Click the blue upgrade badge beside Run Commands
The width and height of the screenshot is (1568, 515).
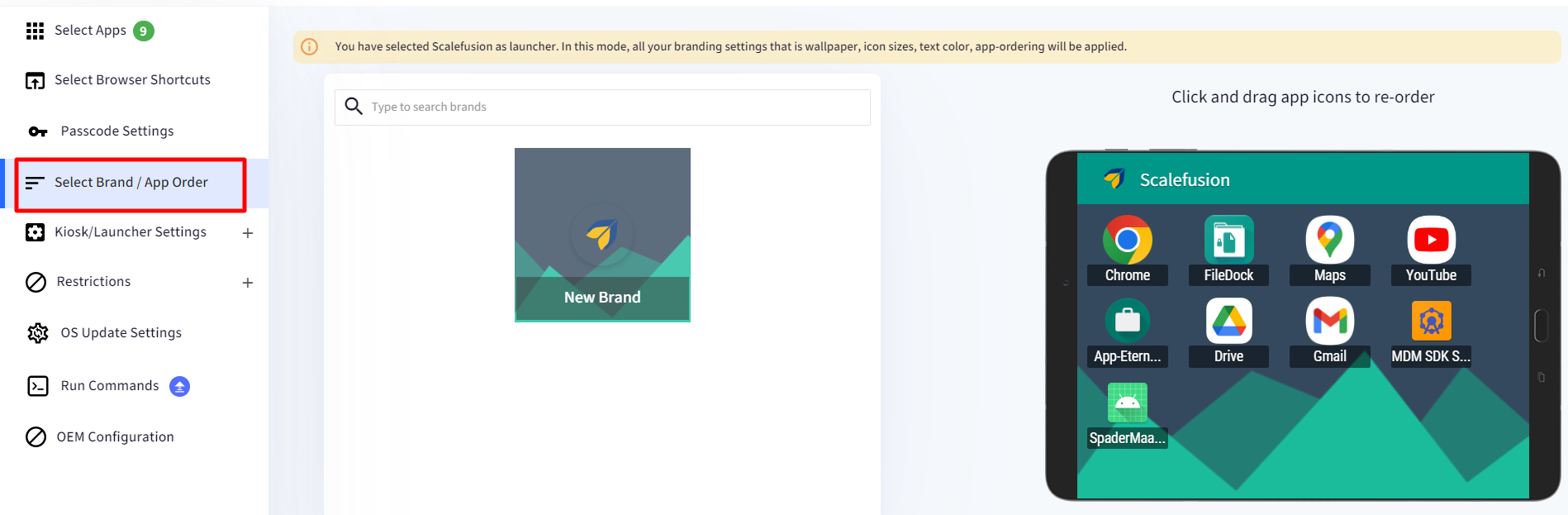pos(179,386)
